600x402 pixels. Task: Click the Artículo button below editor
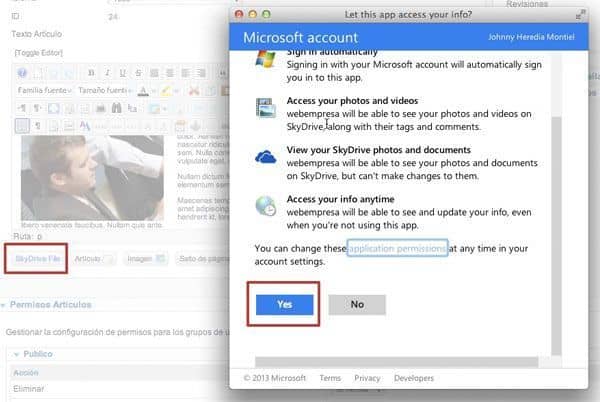click(x=94, y=259)
